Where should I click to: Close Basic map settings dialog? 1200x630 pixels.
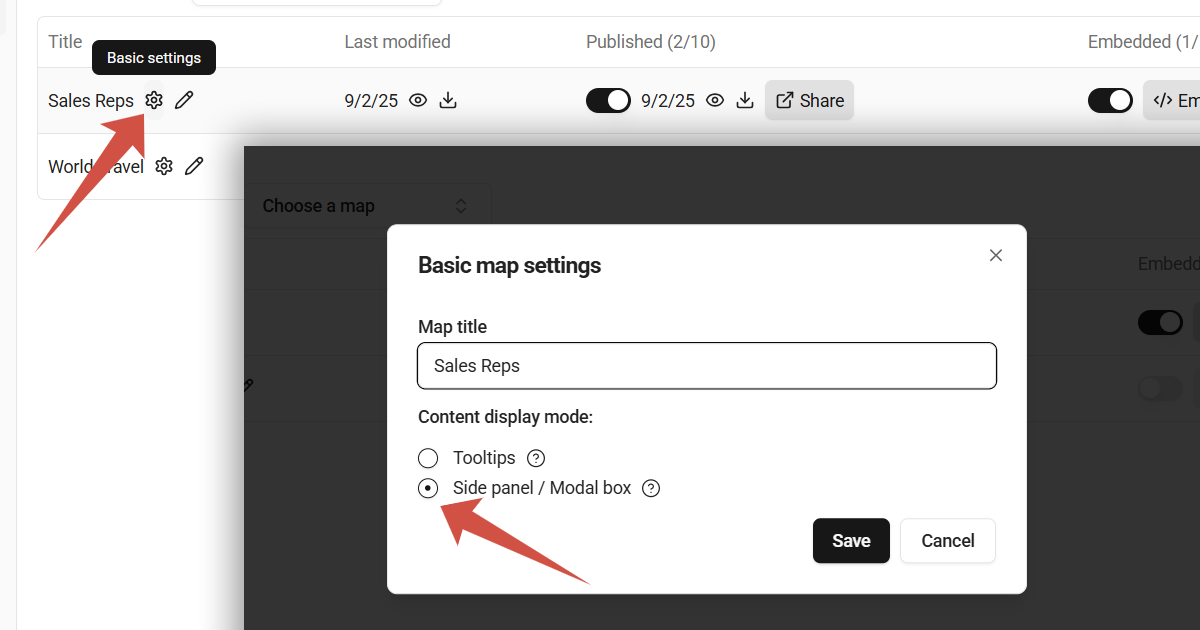(995, 255)
